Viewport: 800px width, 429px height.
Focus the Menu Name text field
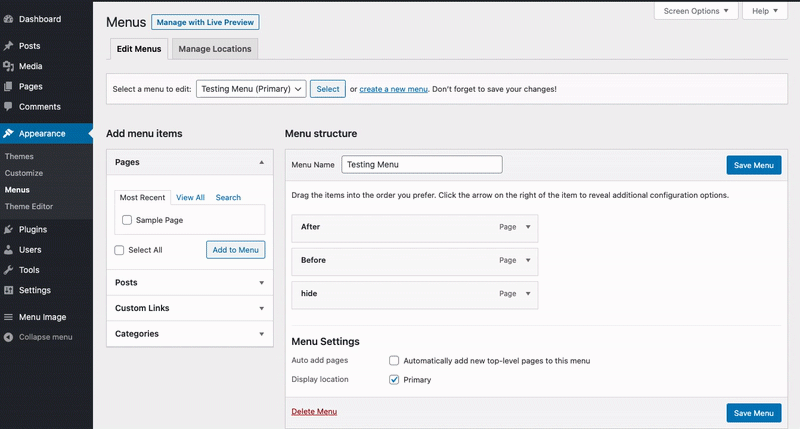click(422, 165)
